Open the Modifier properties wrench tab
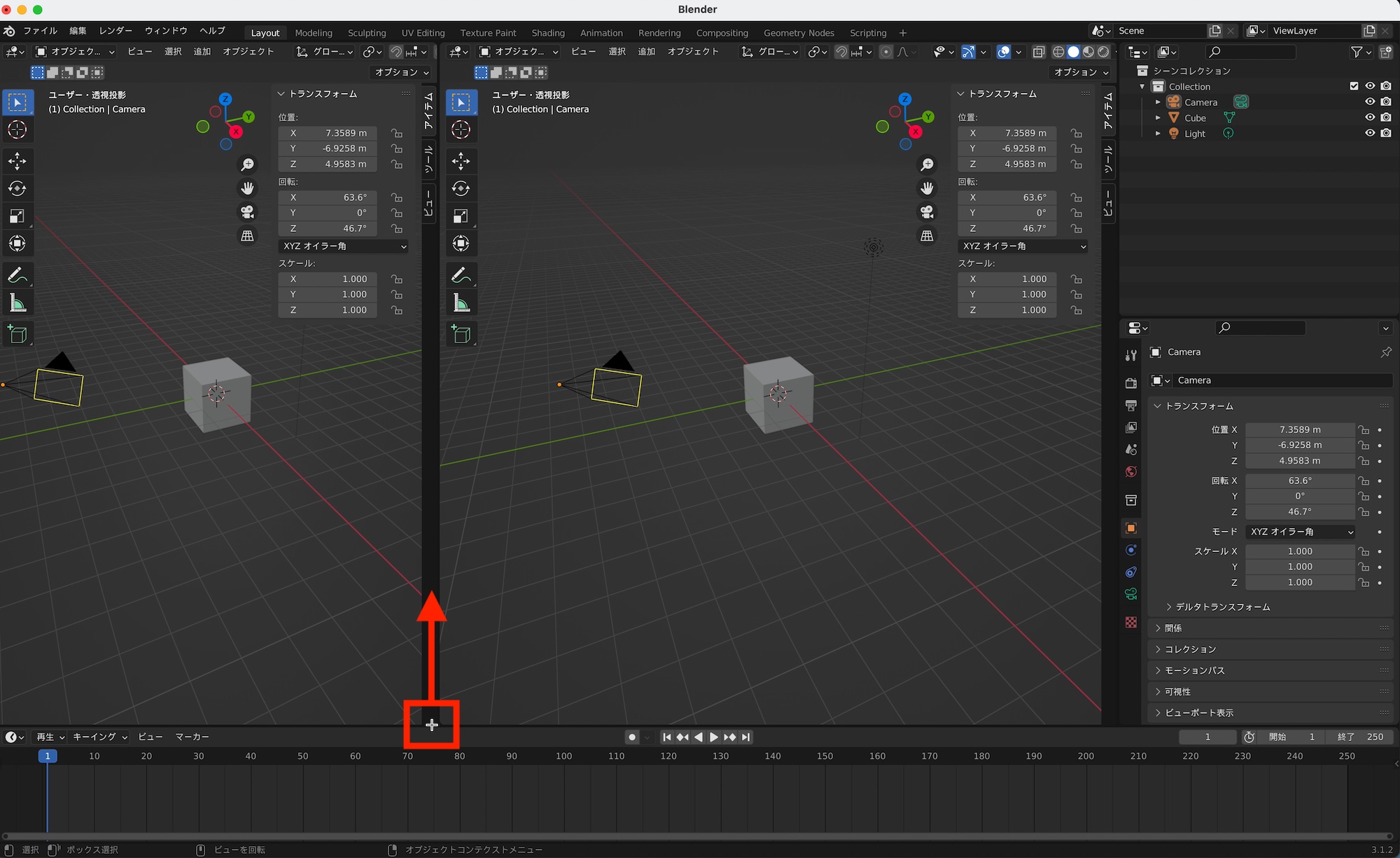Image resolution: width=1400 pixels, height=858 pixels. coord(1130,356)
